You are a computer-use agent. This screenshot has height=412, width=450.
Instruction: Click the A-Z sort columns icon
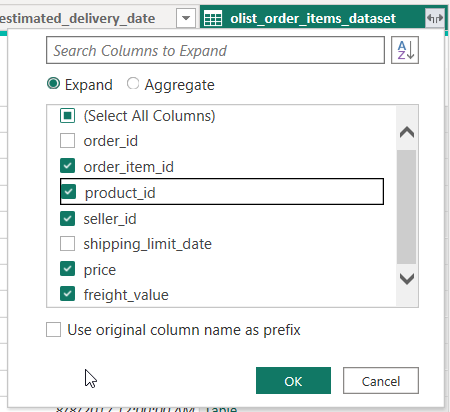(x=405, y=50)
